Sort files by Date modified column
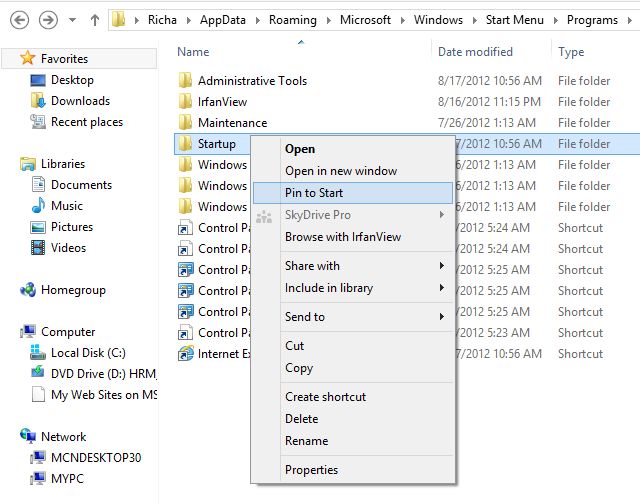This screenshot has height=504, width=640. click(475, 52)
